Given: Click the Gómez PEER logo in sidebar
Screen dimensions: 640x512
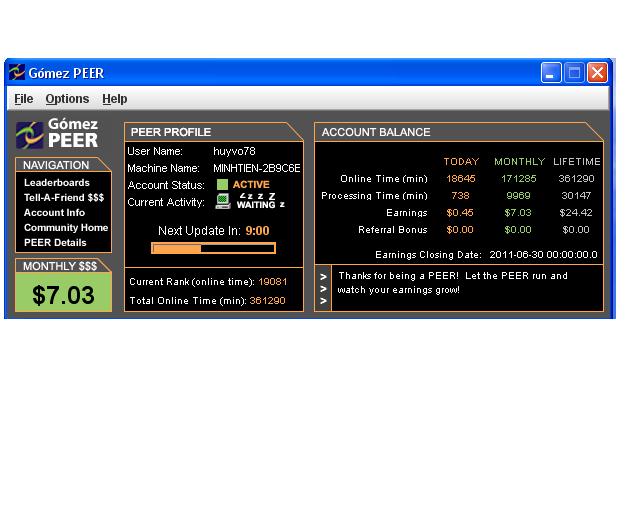Looking at the screenshot, I should pos(57,134).
